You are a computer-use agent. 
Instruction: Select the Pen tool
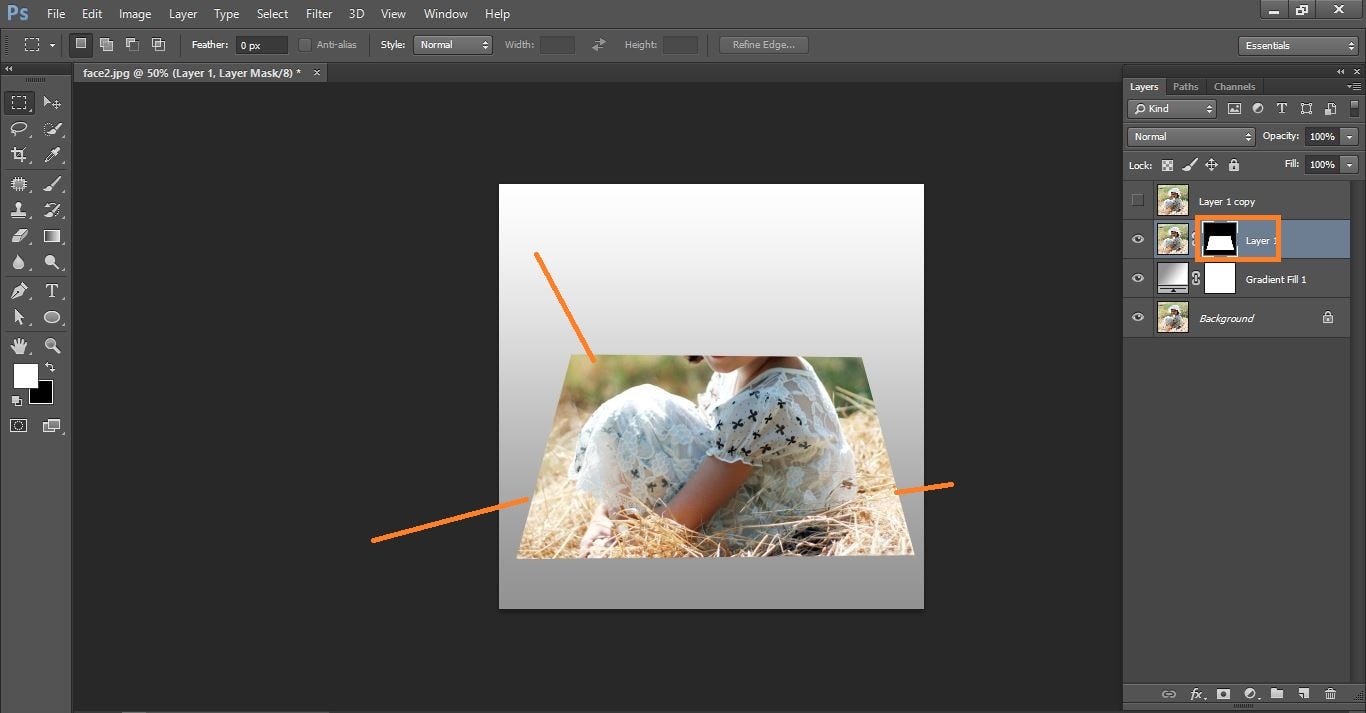point(19,291)
